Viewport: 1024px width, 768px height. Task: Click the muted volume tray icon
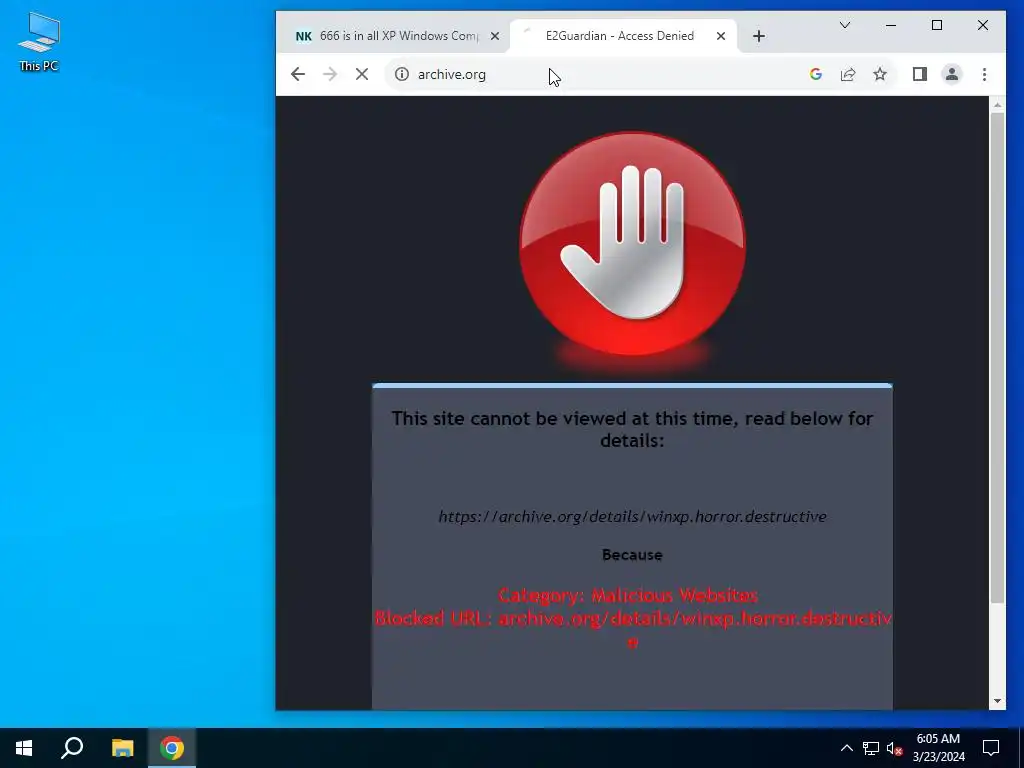pos(894,748)
